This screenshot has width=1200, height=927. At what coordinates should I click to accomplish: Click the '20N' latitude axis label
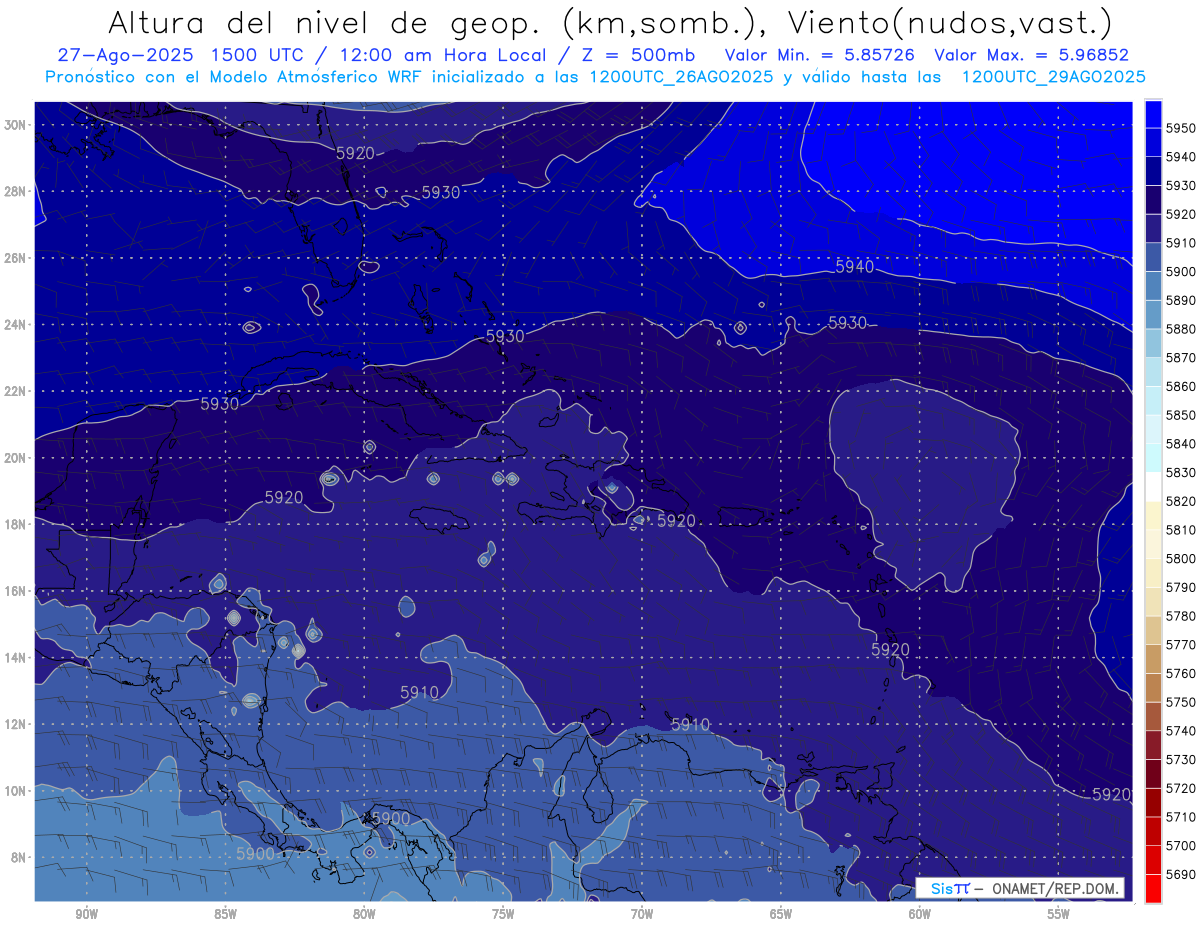17,458
